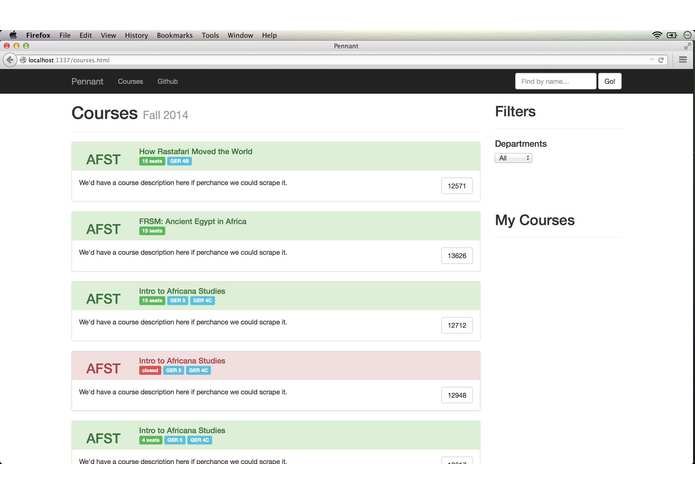Reload the page with the refresh icon

661,60
